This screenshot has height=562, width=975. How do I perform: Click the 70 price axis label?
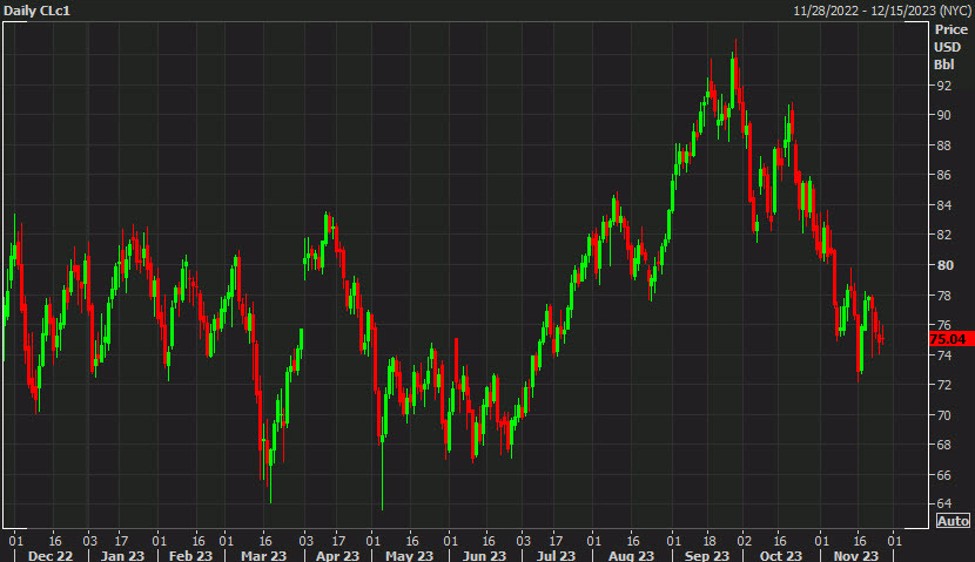[943, 414]
